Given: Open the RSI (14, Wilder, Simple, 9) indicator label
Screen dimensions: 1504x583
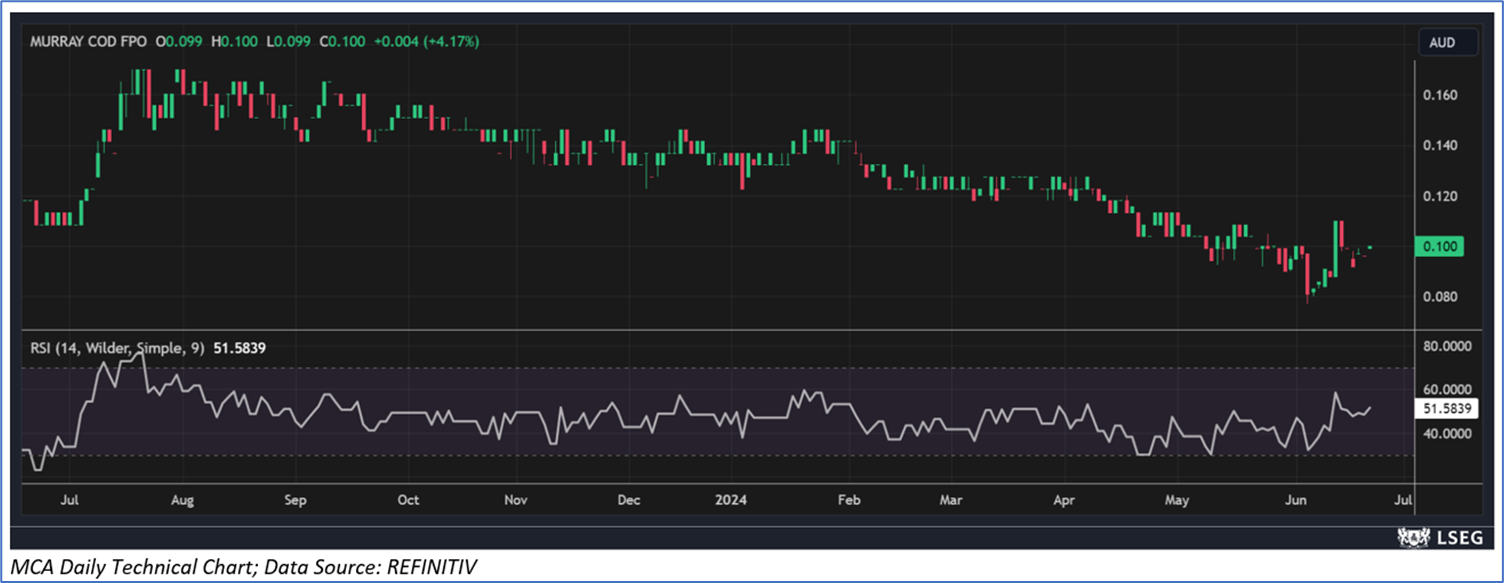Looking at the screenshot, I should [119, 348].
